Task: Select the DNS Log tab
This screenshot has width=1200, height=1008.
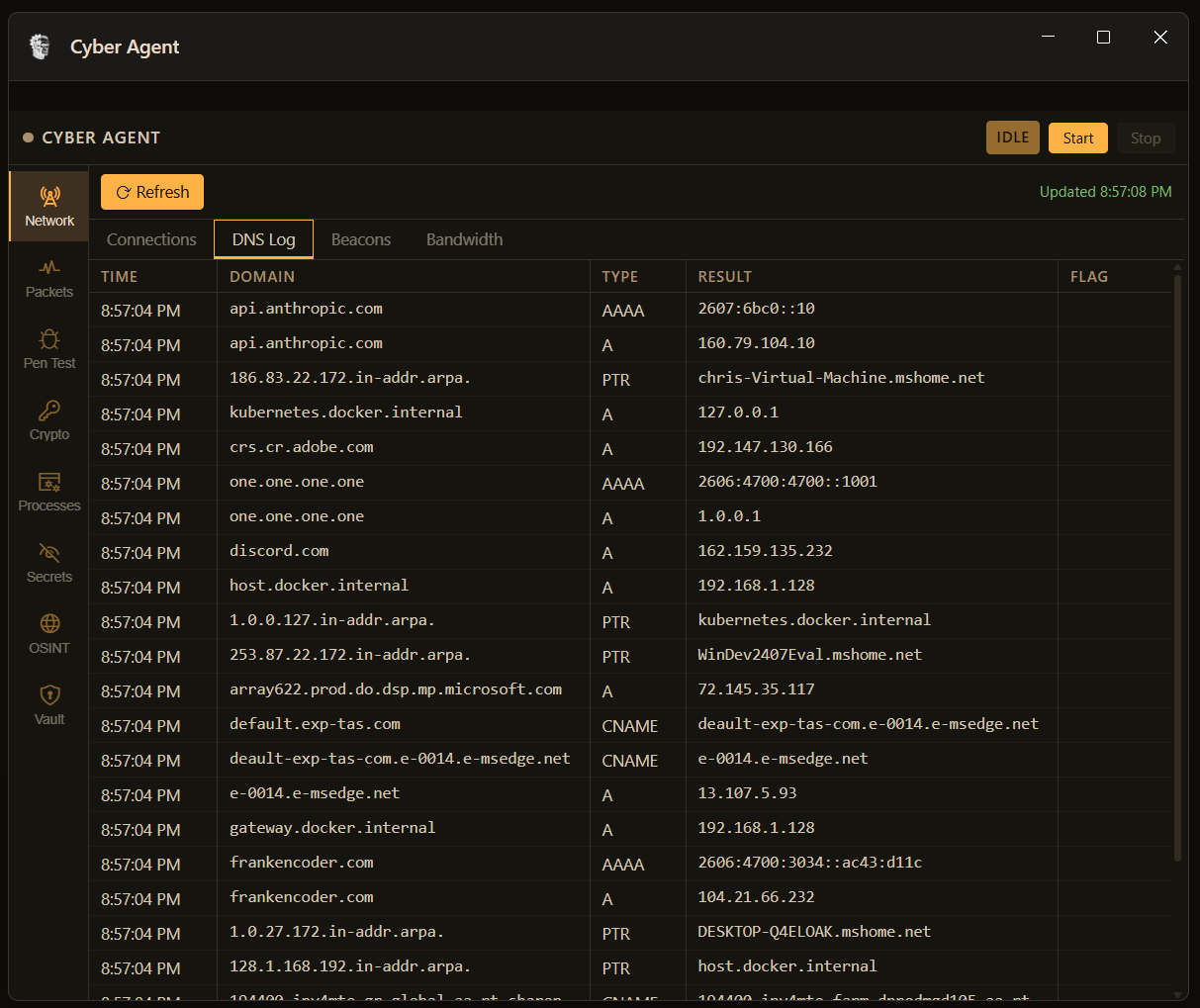Action: tap(263, 239)
